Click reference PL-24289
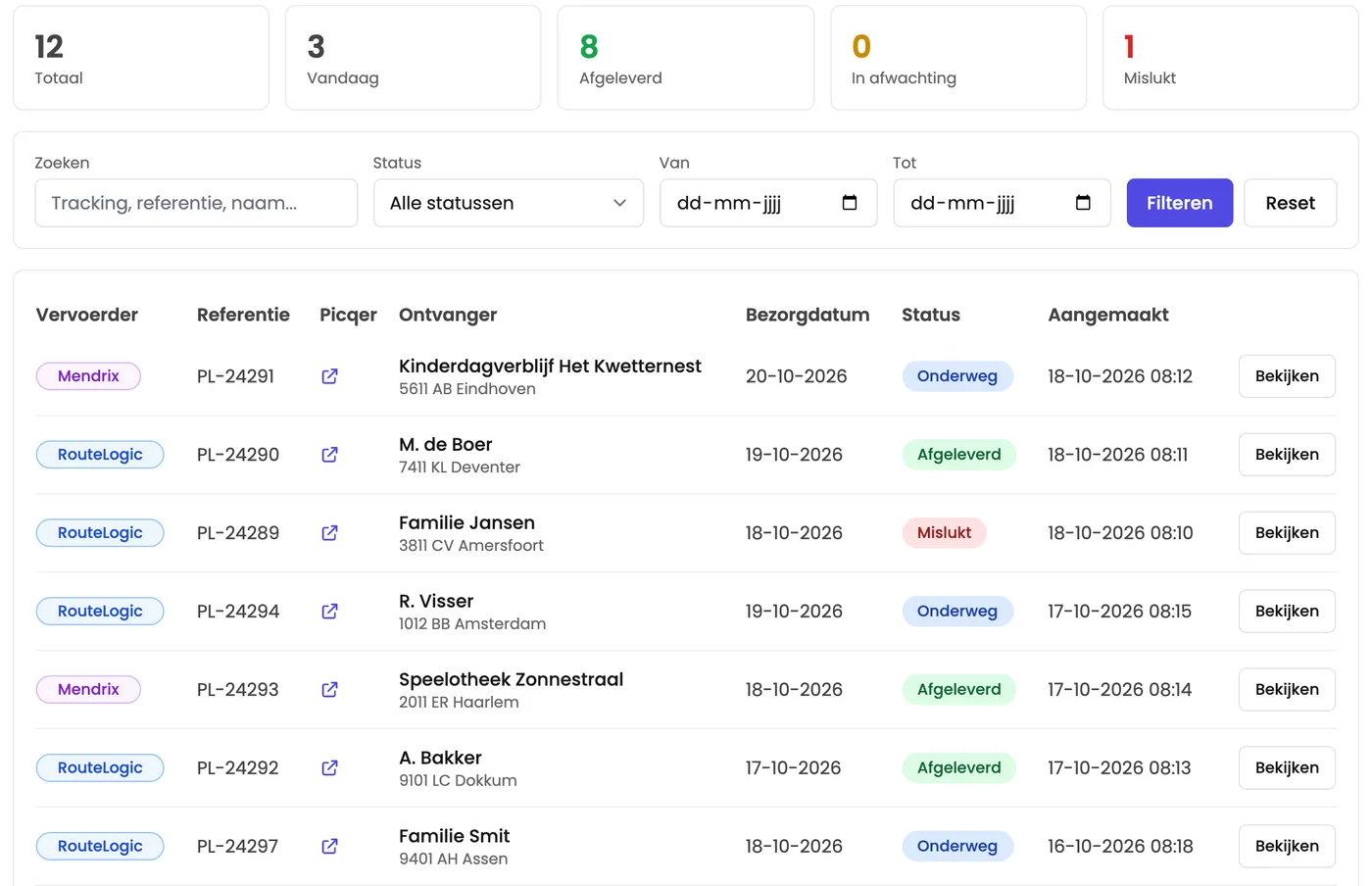 (238, 533)
